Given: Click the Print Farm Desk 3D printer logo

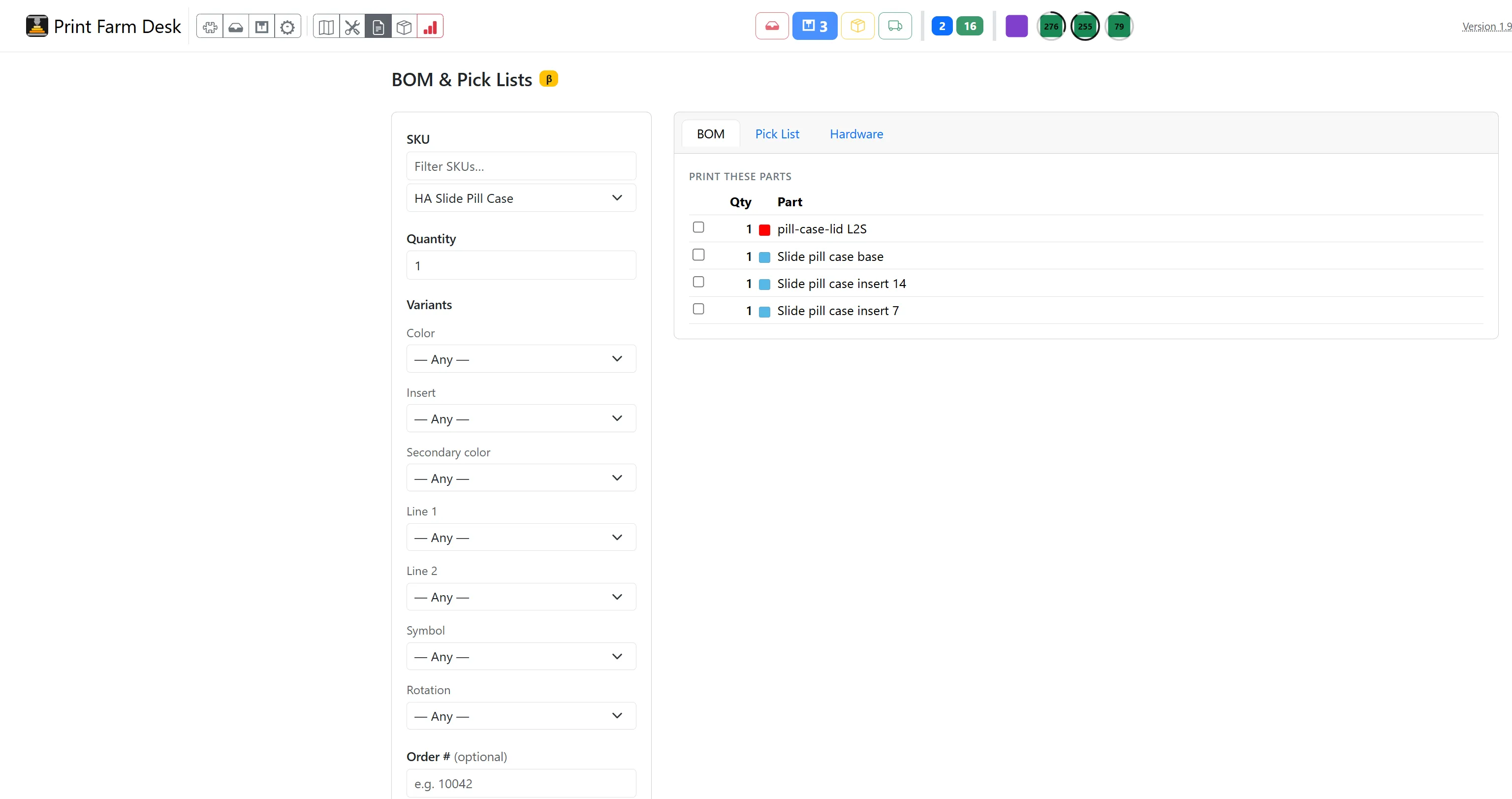Looking at the screenshot, I should (36, 26).
